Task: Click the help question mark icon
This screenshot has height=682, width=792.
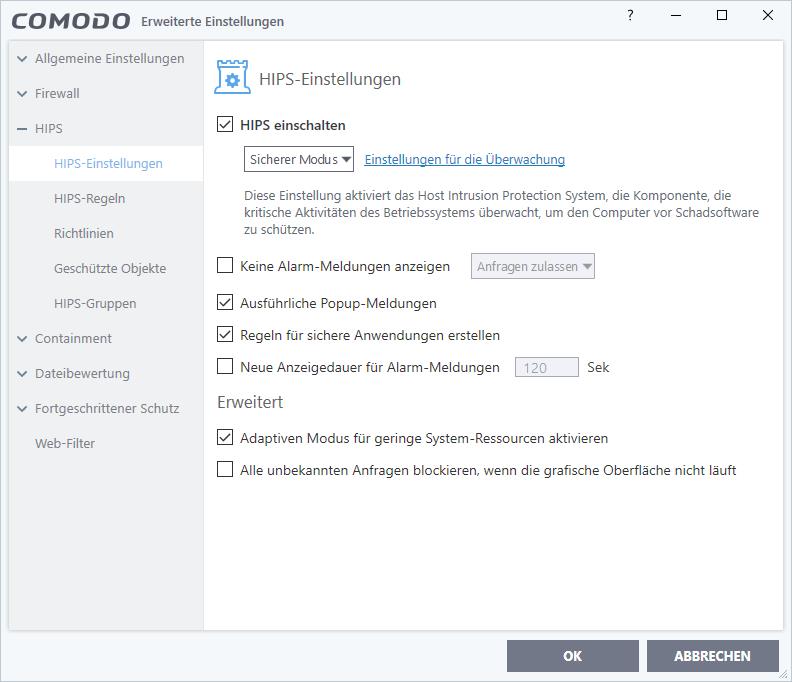Action: [630, 15]
